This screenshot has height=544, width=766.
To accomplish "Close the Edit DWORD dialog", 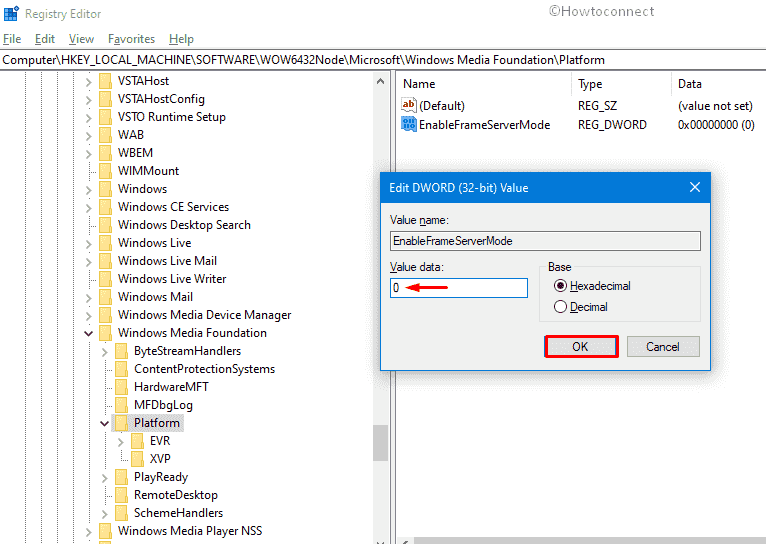I will [695, 187].
